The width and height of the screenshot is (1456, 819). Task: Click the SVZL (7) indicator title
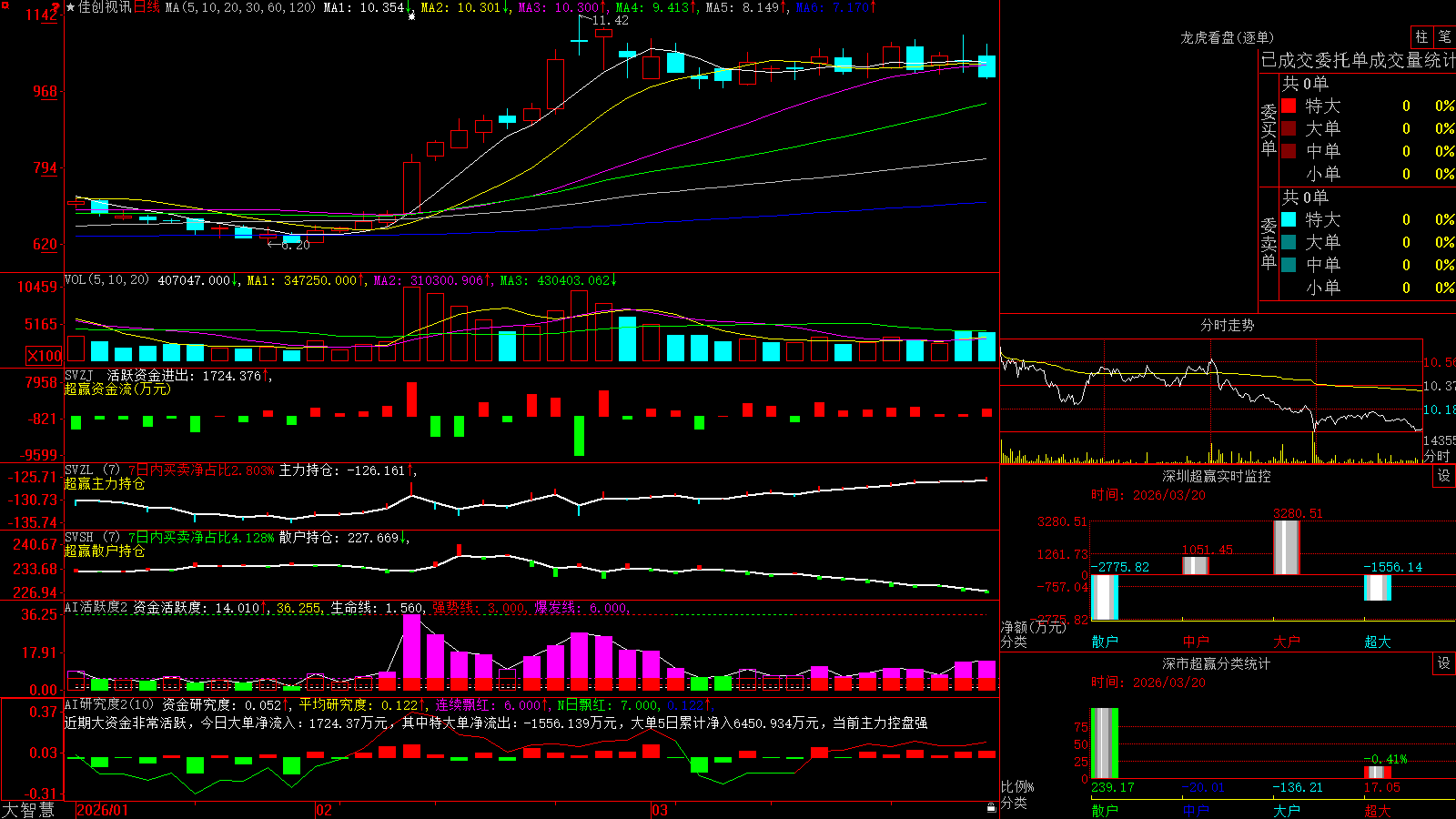coord(92,470)
